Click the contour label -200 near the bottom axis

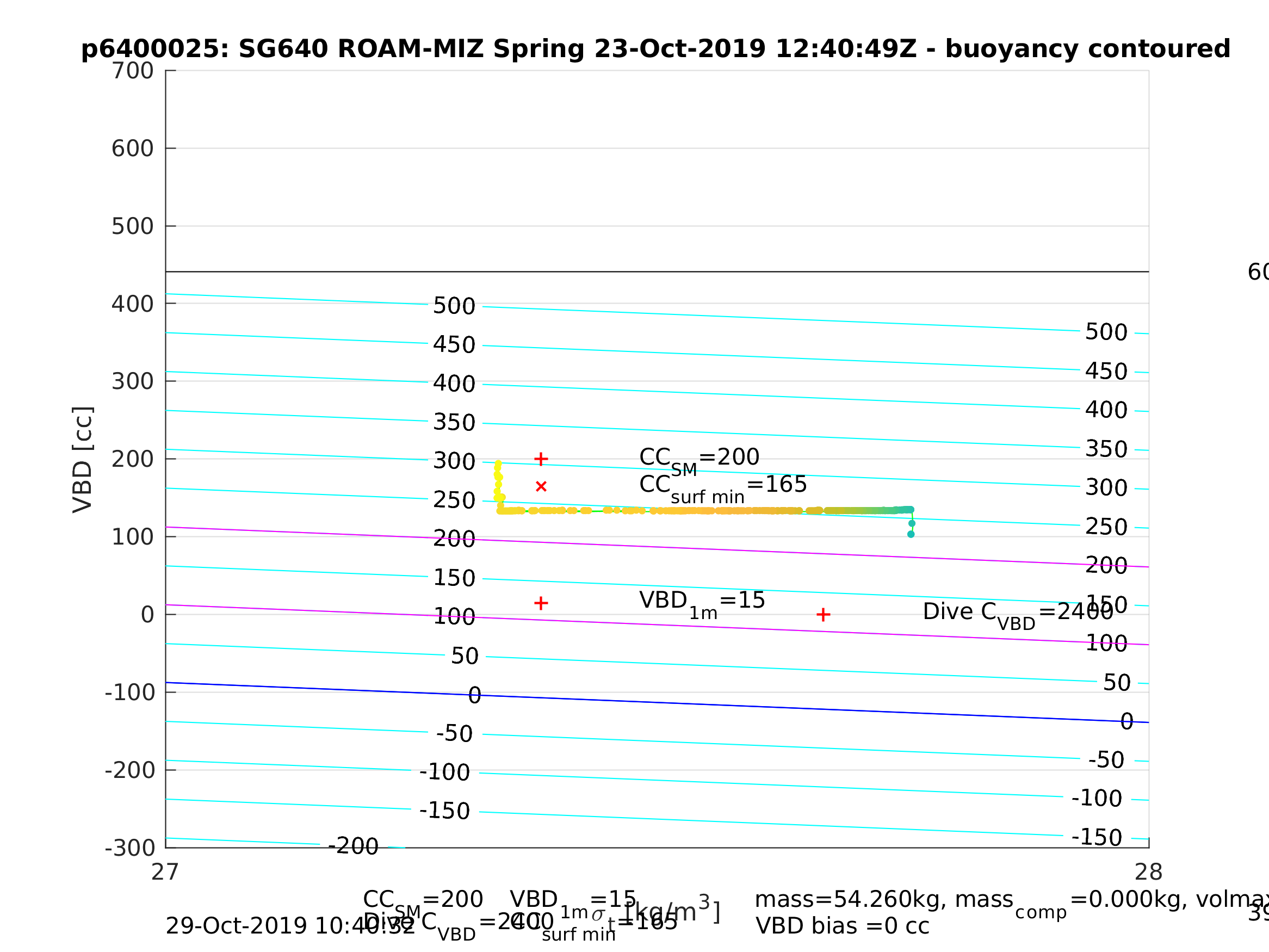(354, 846)
